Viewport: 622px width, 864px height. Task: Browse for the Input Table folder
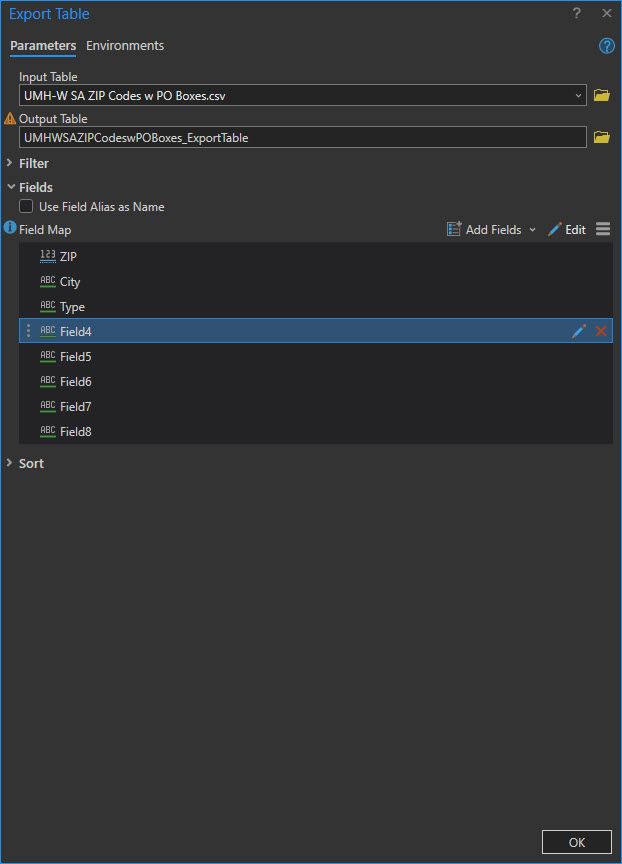pos(601,96)
